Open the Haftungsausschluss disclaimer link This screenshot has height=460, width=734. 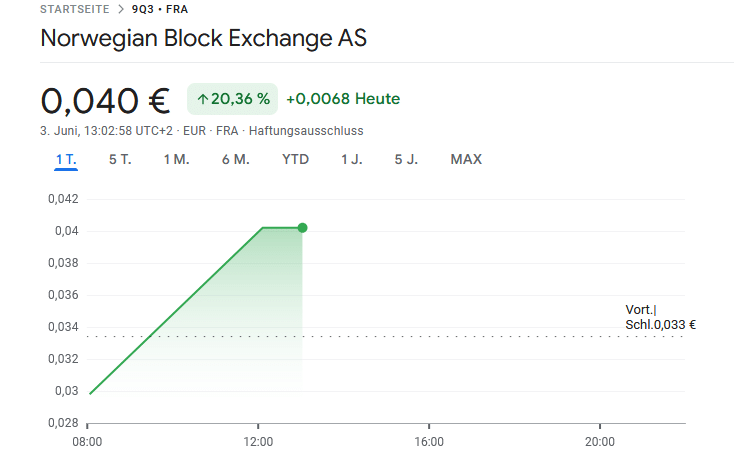[x=306, y=131]
